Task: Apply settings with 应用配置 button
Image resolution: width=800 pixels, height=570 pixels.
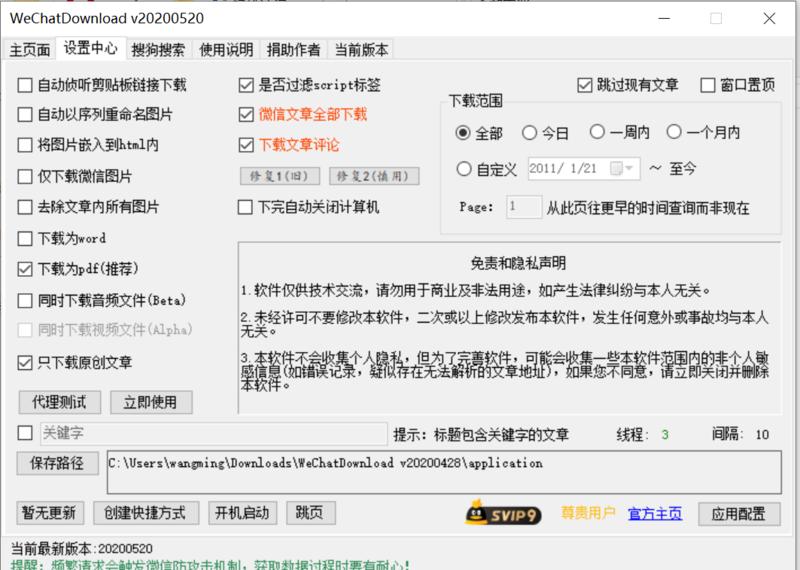Action: point(739,514)
